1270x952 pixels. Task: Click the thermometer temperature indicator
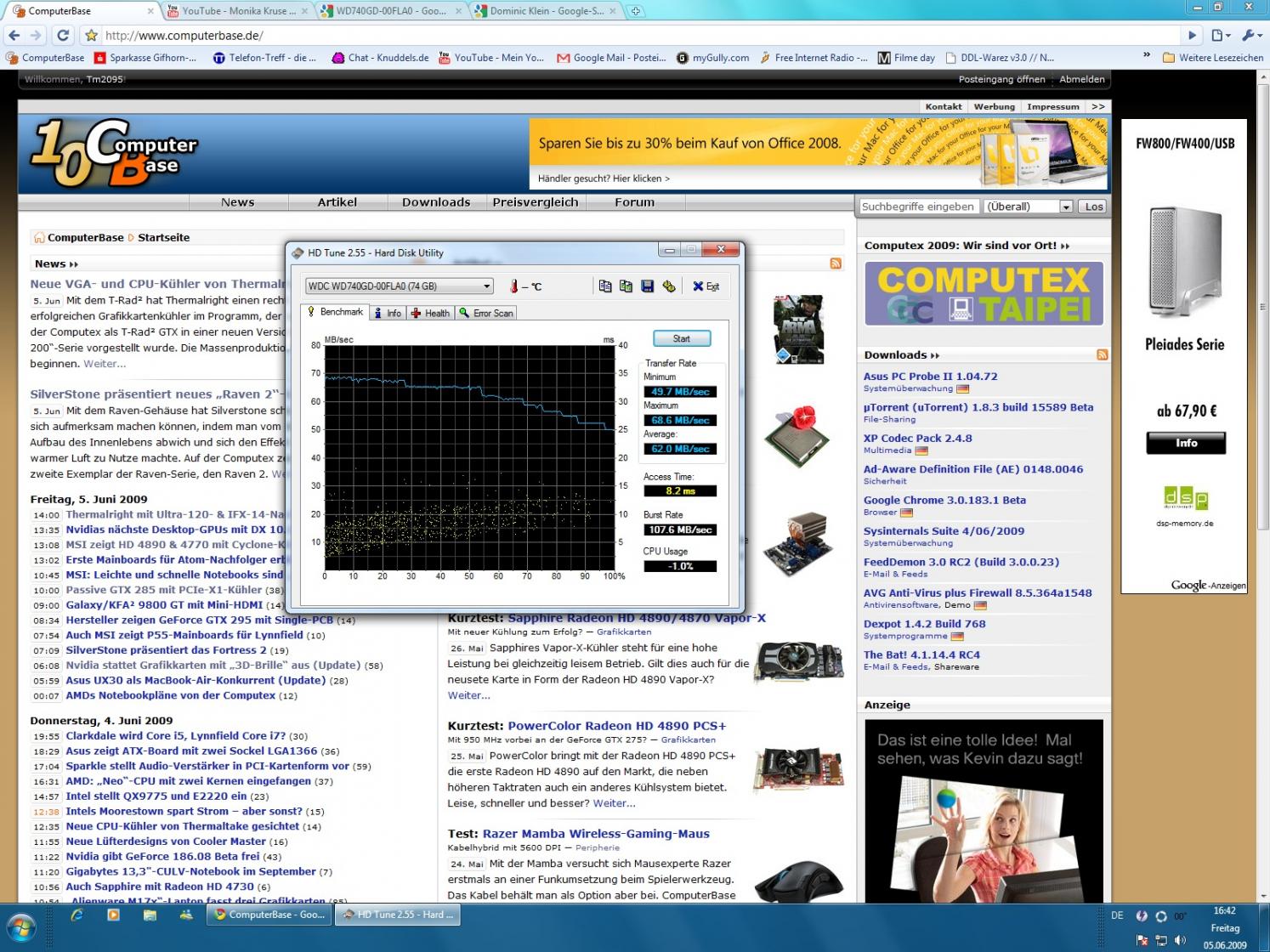(x=514, y=286)
